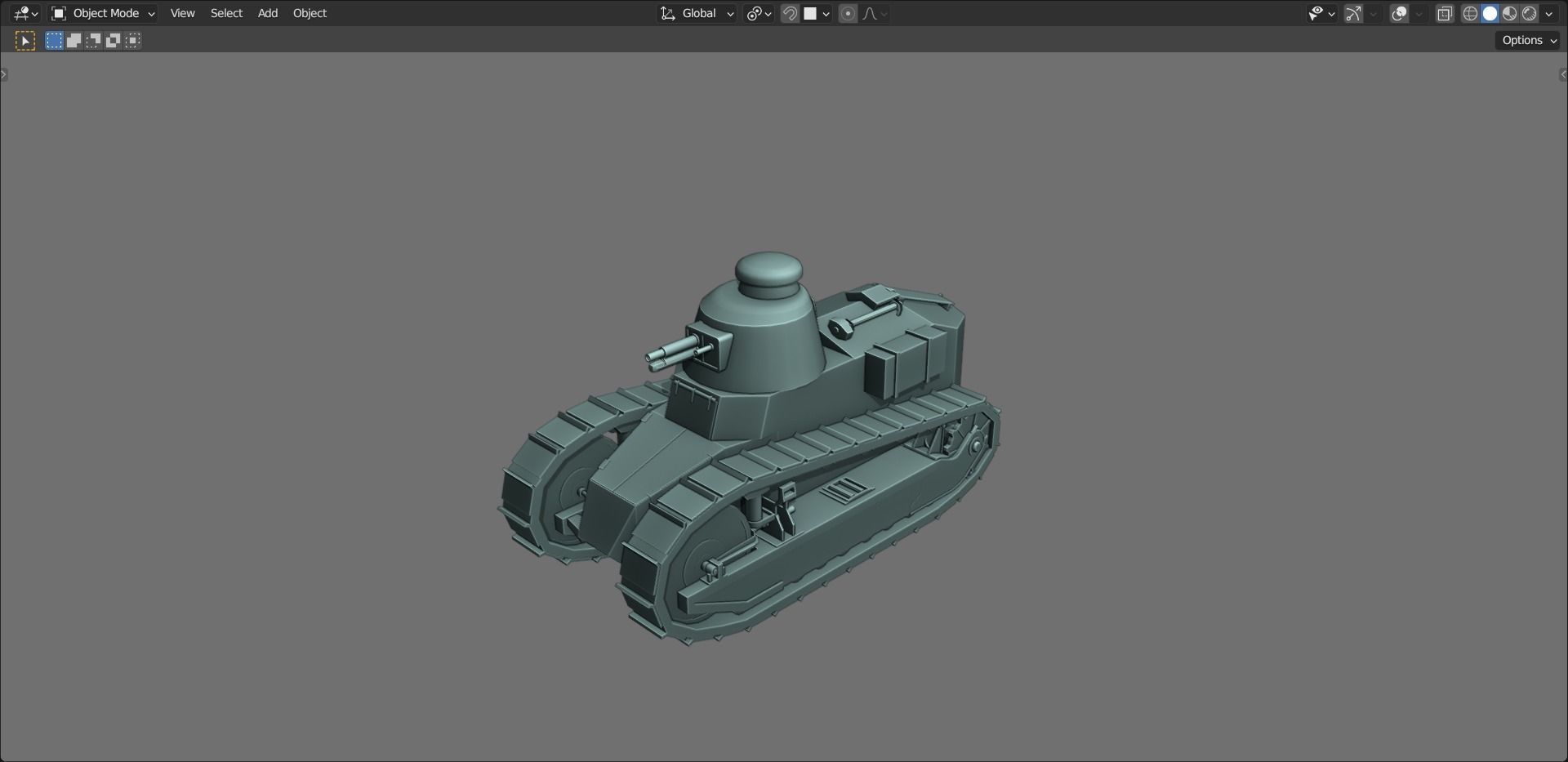Open the Select menu
Viewport: 1568px width, 762px height.
coord(226,13)
